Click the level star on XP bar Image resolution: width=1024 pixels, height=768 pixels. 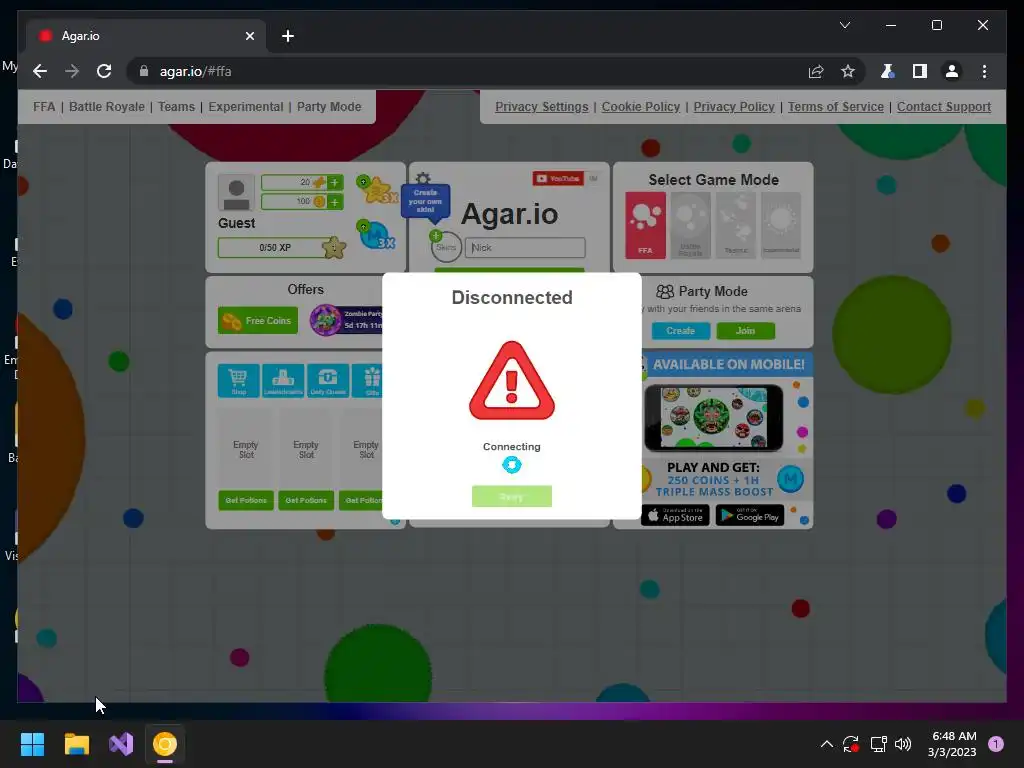[x=334, y=248]
